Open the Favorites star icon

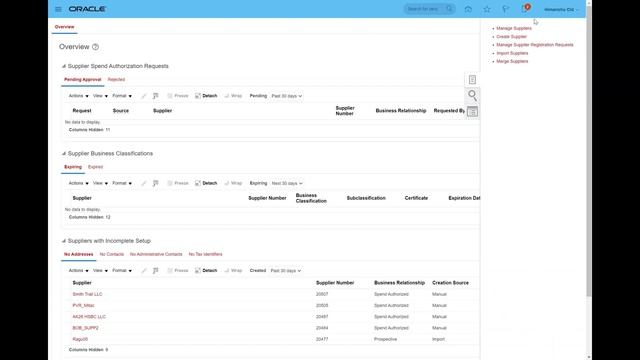(487, 9)
